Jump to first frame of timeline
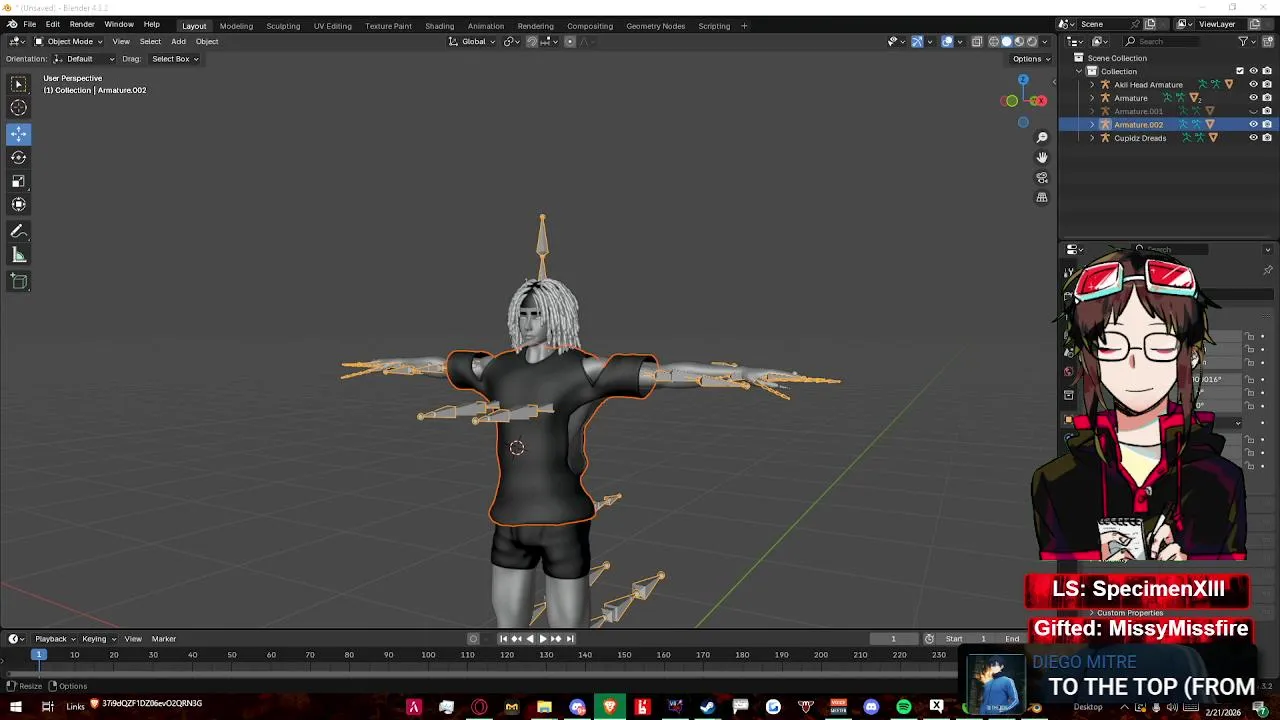The height and width of the screenshot is (720, 1280). point(503,639)
